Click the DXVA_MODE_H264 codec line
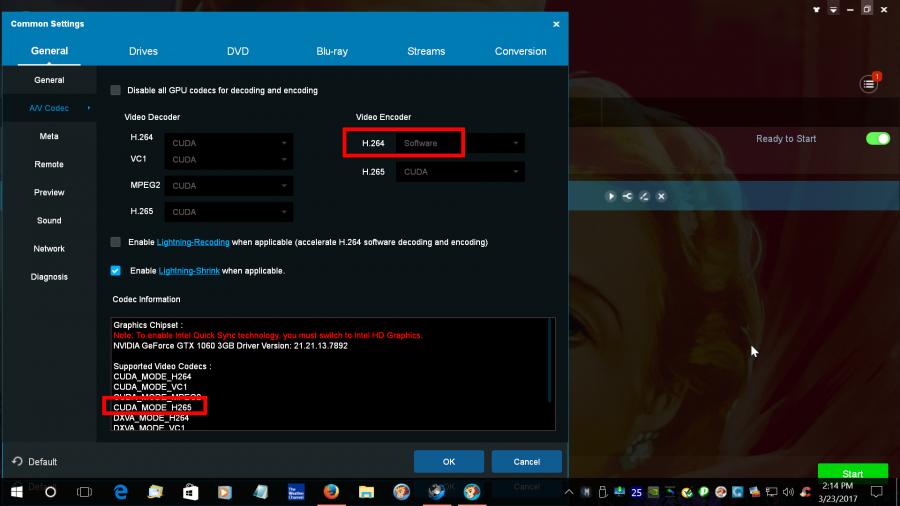This screenshot has width=900, height=506. point(151,418)
